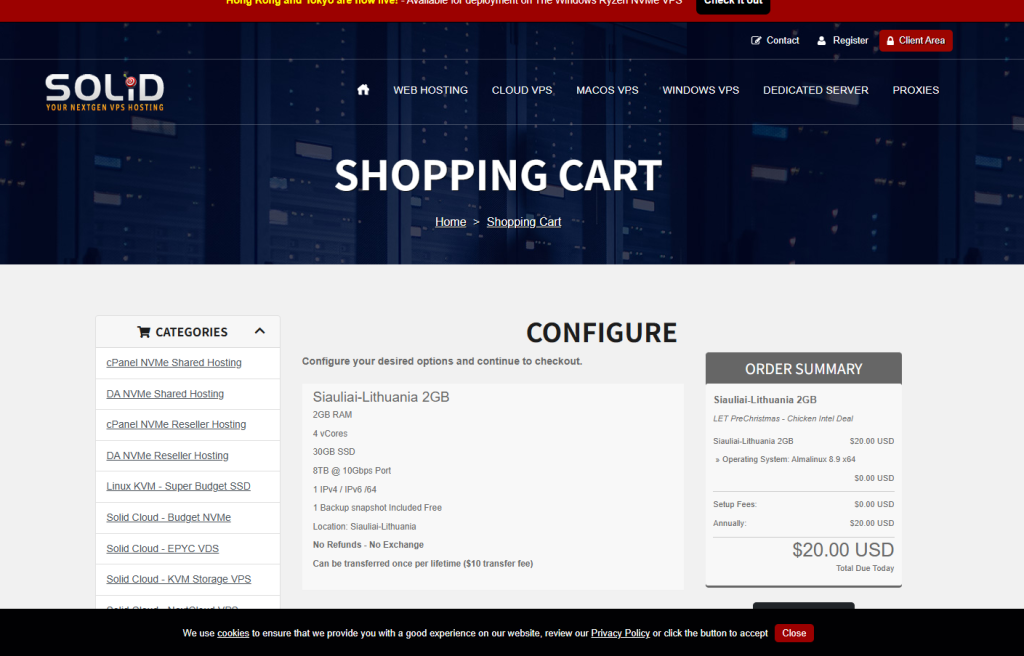Image resolution: width=1024 pixels, height=656 pixels.
Task: Open DA NVMe Reseller Hosting category
Action: 167,456
